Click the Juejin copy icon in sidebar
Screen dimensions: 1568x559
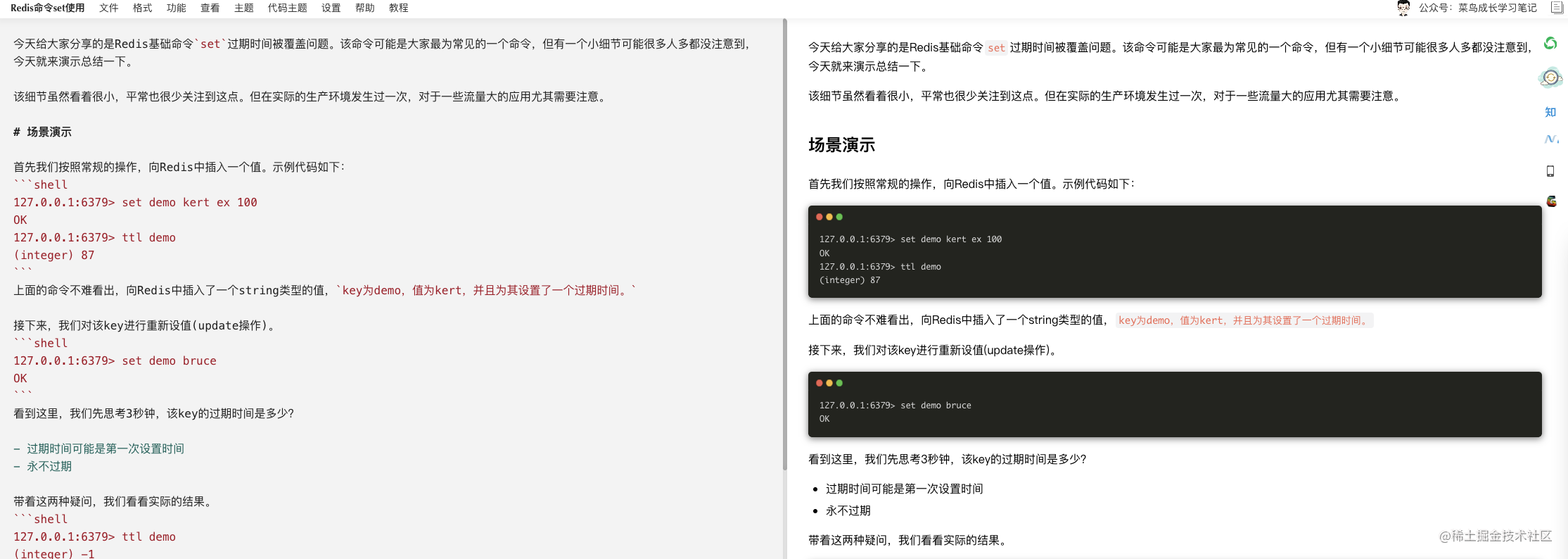coord(1550,139)
